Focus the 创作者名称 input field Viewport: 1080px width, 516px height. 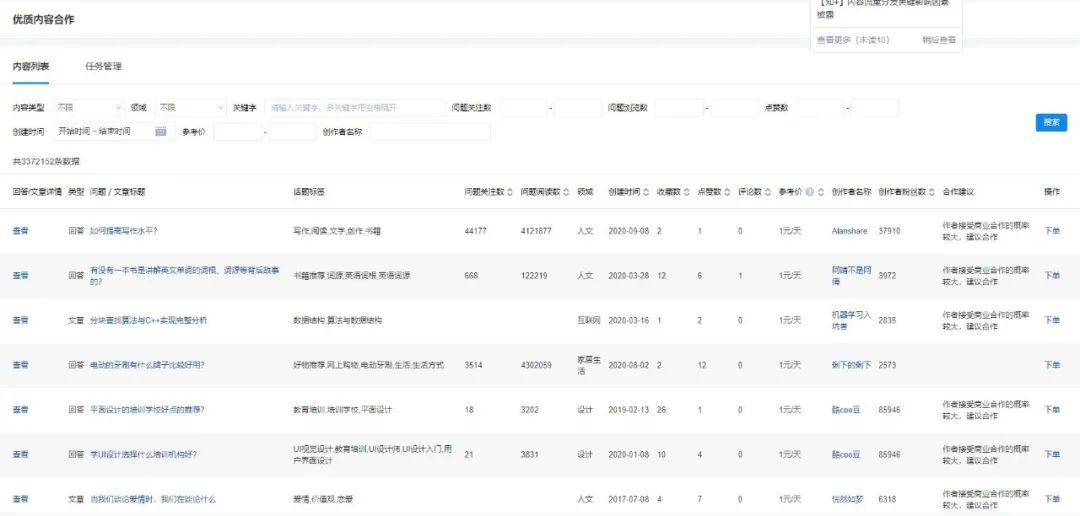tap(430, 132)
